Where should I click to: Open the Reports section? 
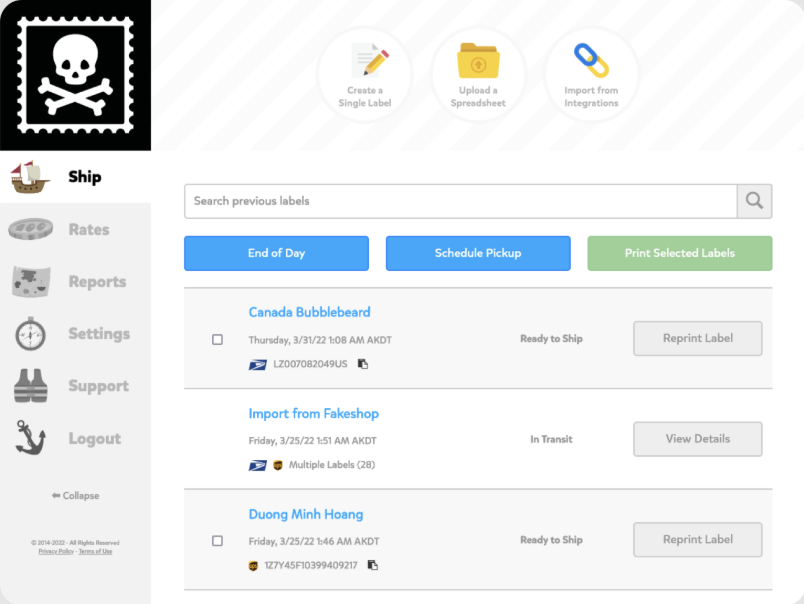97,282
